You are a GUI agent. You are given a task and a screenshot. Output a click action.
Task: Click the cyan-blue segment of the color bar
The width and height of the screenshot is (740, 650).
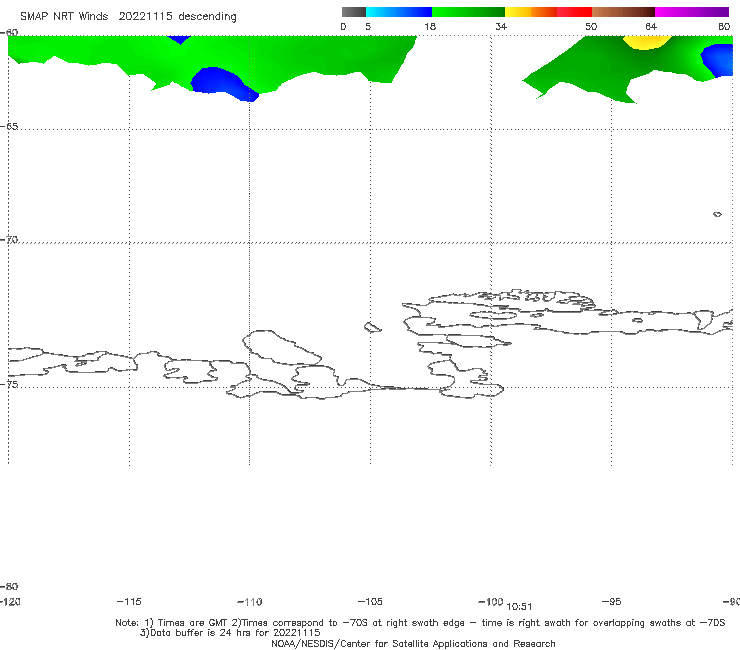[x=399, y=12]
